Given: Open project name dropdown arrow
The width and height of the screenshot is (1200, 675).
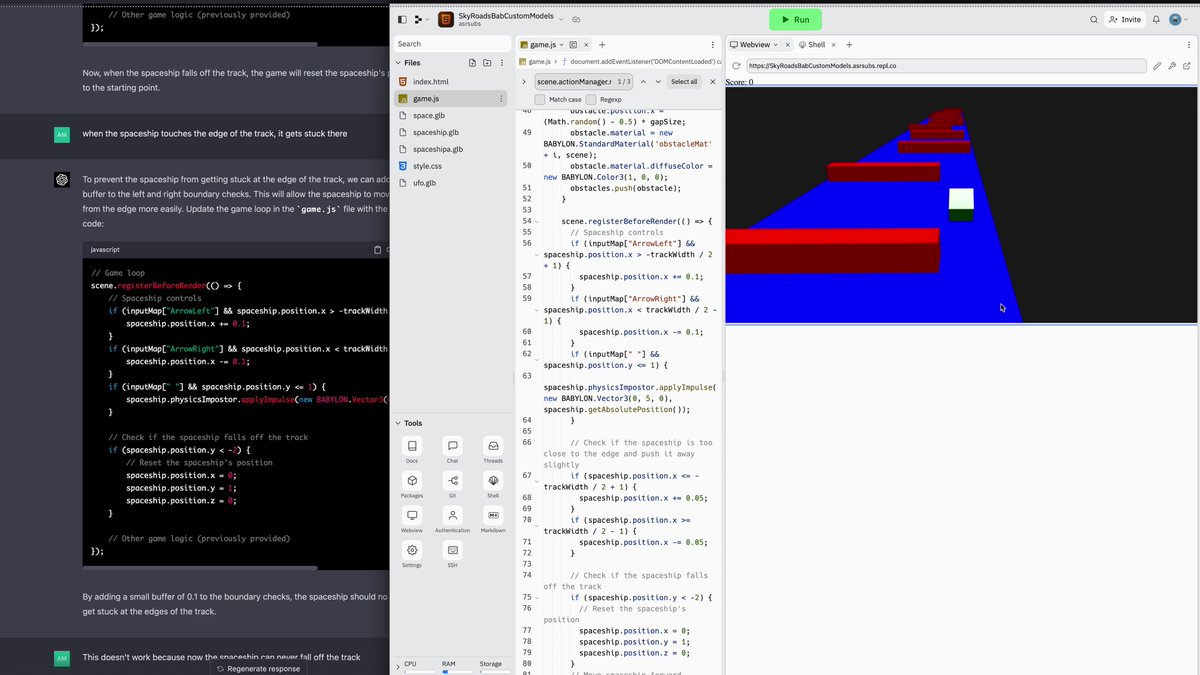Looking at the screenshot, I should [561, 19].
